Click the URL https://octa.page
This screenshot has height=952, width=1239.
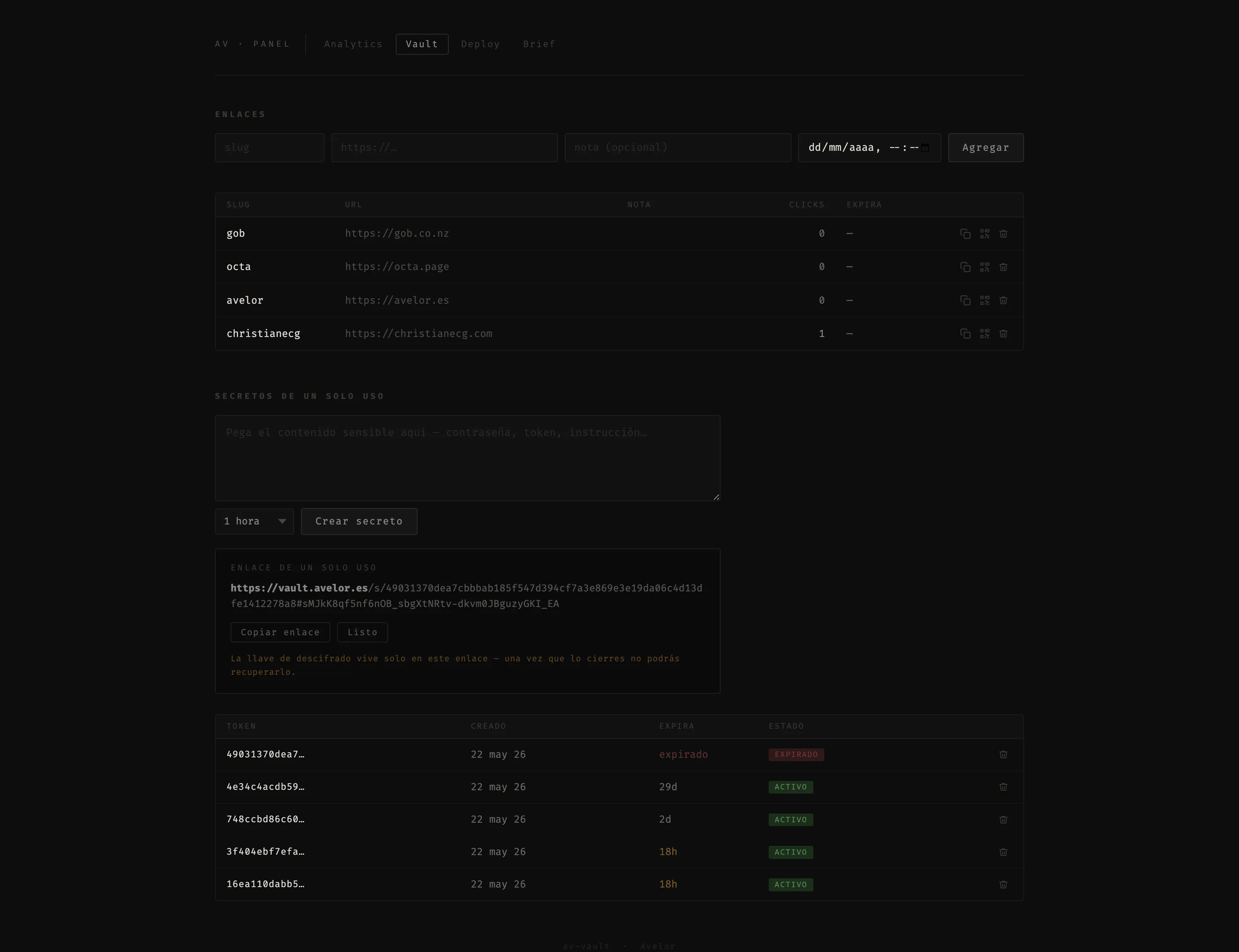pyautogui.click(x=397, y=267)
